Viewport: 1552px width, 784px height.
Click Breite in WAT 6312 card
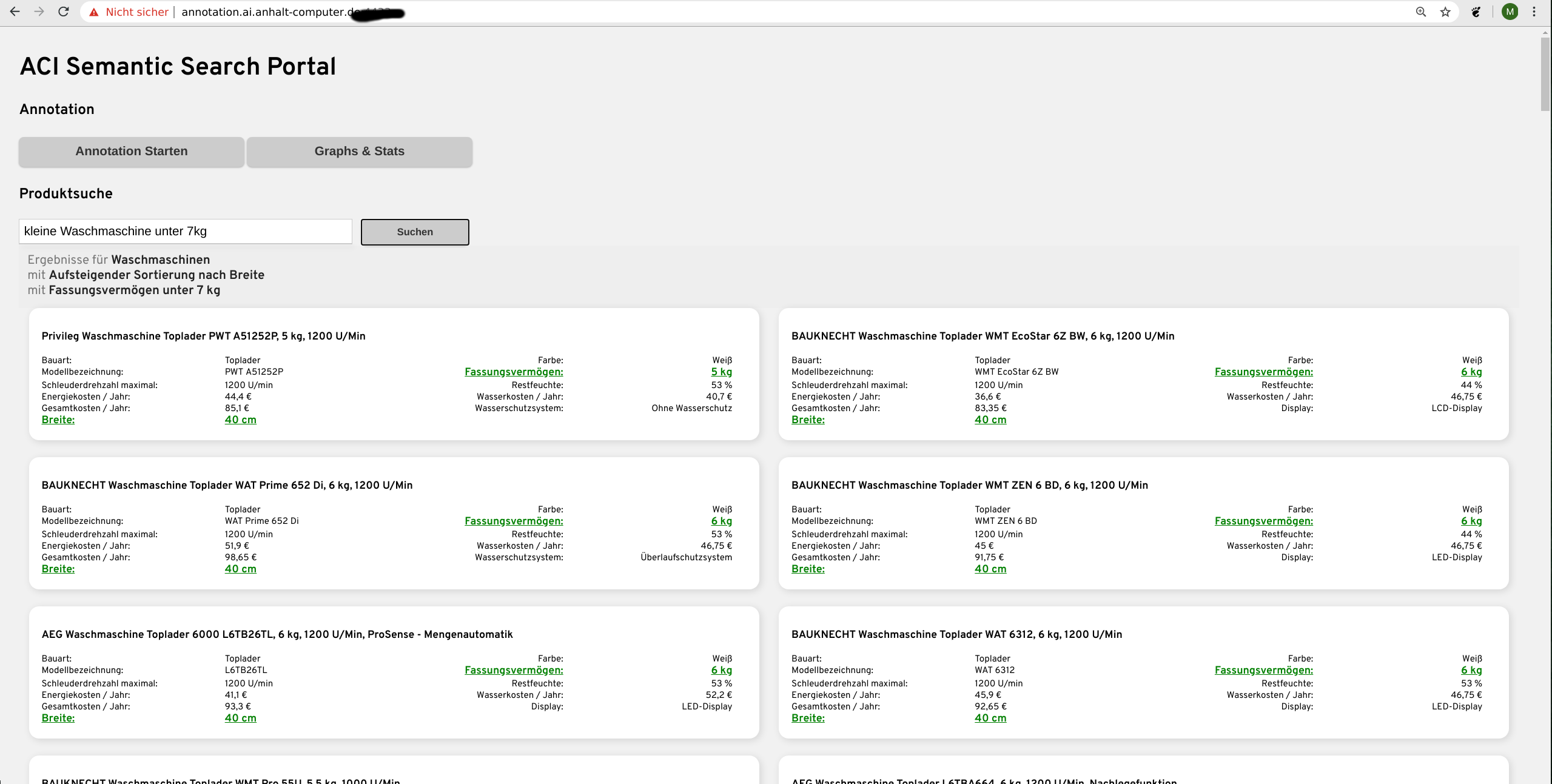click(808, 719)
